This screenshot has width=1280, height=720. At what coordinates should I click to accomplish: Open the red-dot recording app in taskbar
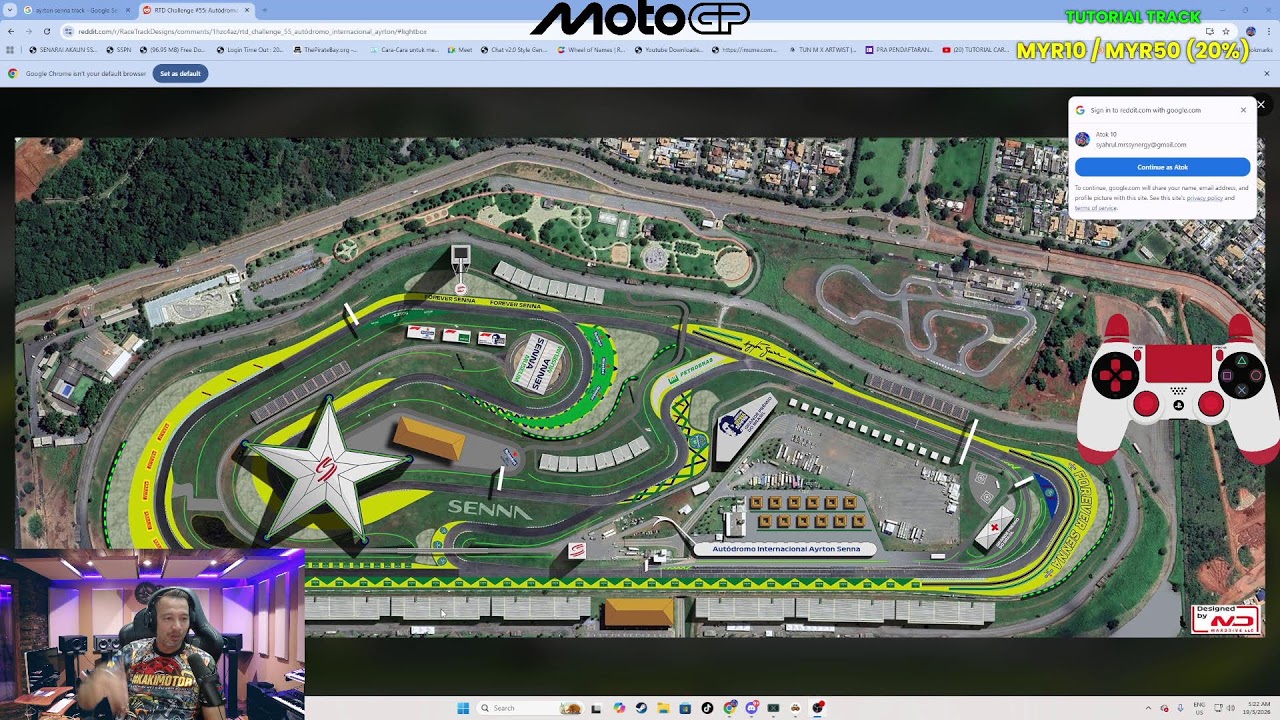click(818, 708)
